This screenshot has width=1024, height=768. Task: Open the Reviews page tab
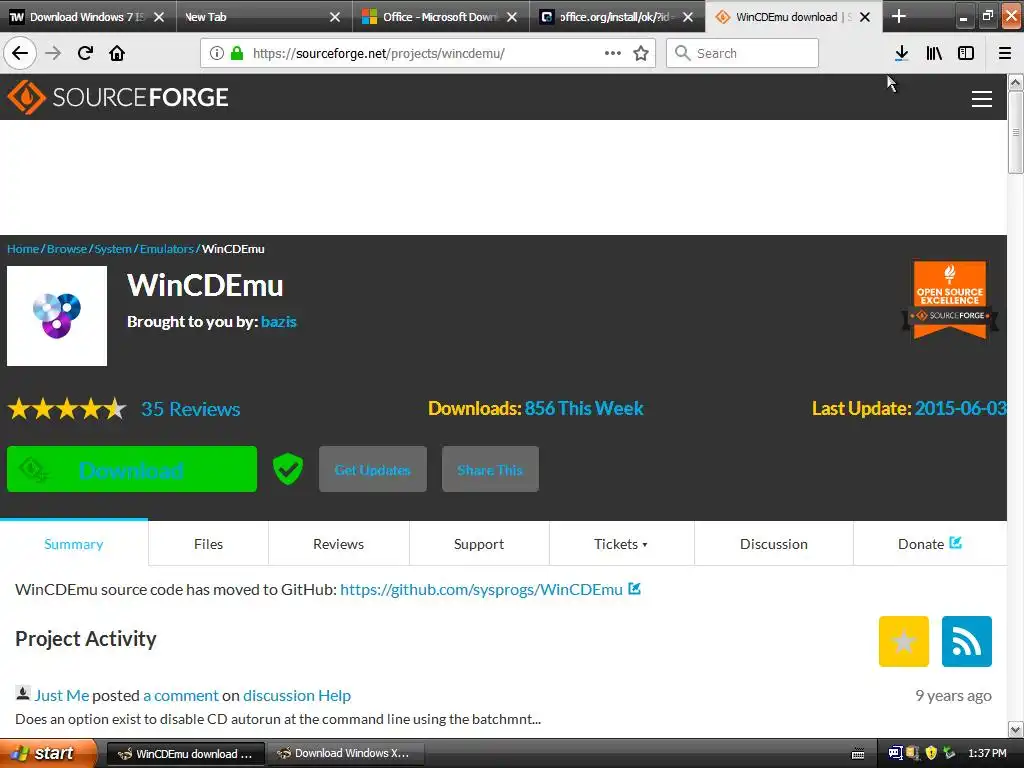(338, 543)
